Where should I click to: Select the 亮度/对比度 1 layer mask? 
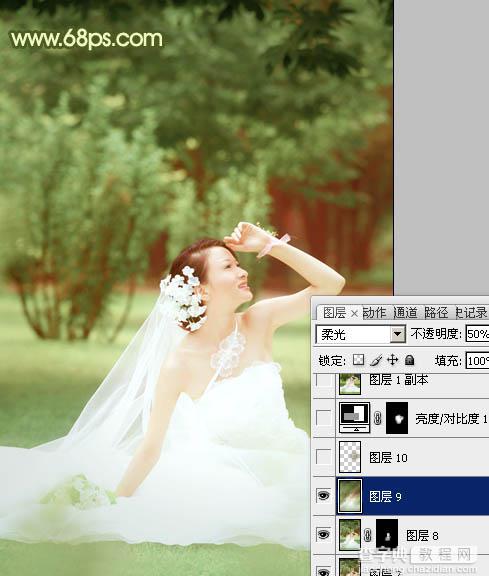coord(397,418)
